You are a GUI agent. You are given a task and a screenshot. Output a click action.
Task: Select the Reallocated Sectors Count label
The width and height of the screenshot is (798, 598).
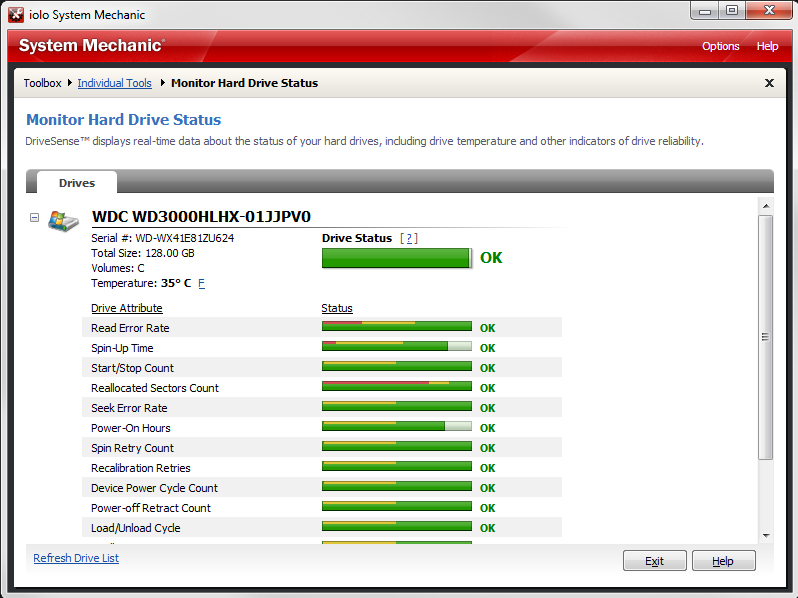pyautogui.click(x=155, y=388)
